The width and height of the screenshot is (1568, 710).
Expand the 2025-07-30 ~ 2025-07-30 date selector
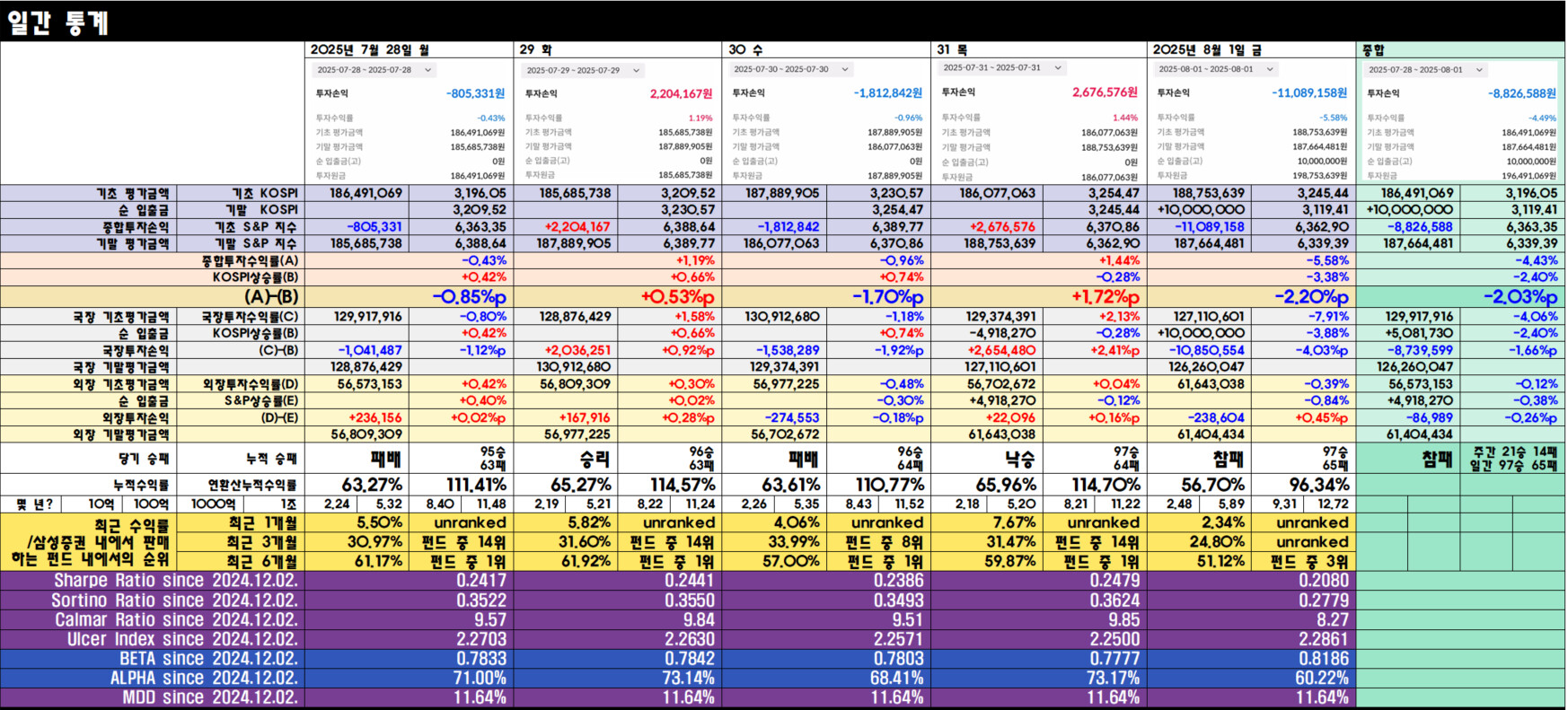[x=791, y=69]
